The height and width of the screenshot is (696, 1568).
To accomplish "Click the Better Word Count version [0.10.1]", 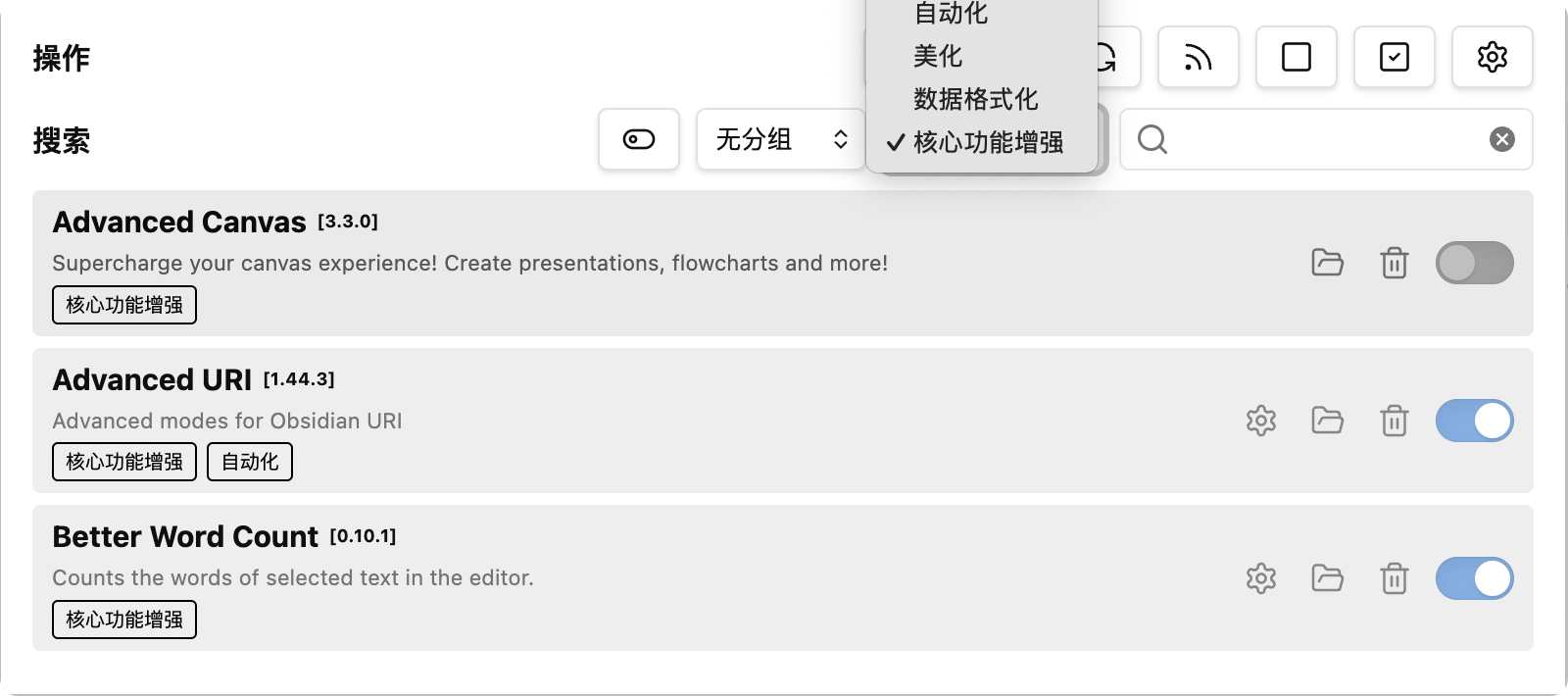I will (x=363, y=536).
